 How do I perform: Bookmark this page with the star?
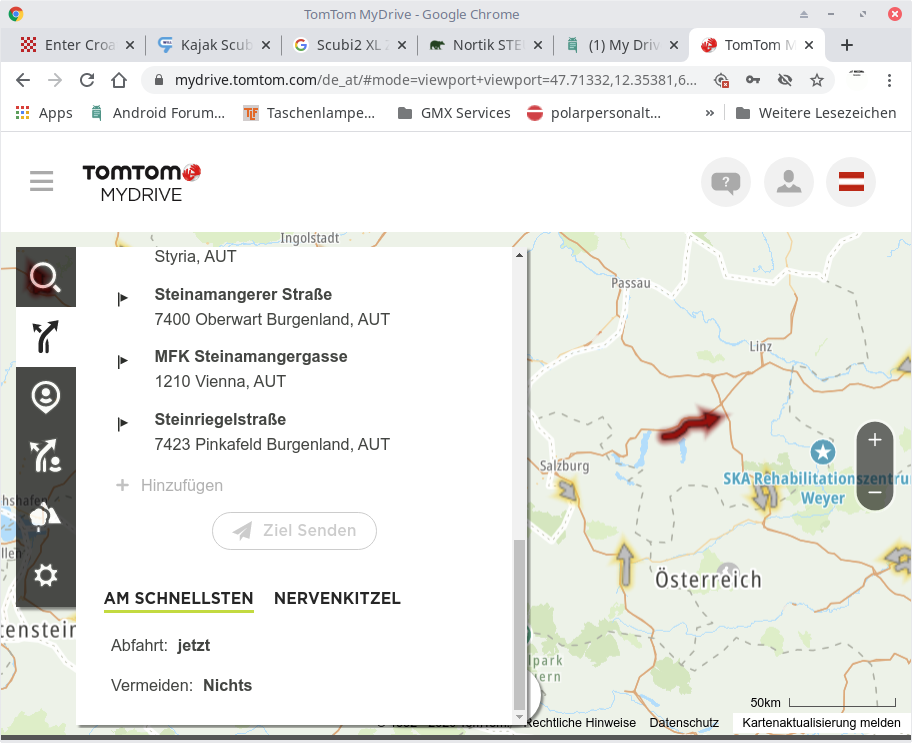click(817, 80)
